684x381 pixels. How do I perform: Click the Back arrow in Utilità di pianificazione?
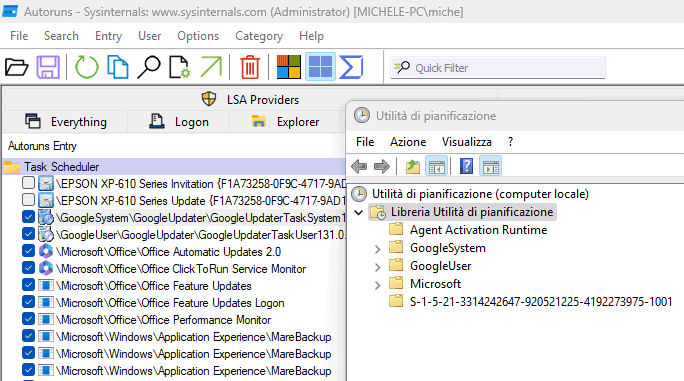click(359, 166)
